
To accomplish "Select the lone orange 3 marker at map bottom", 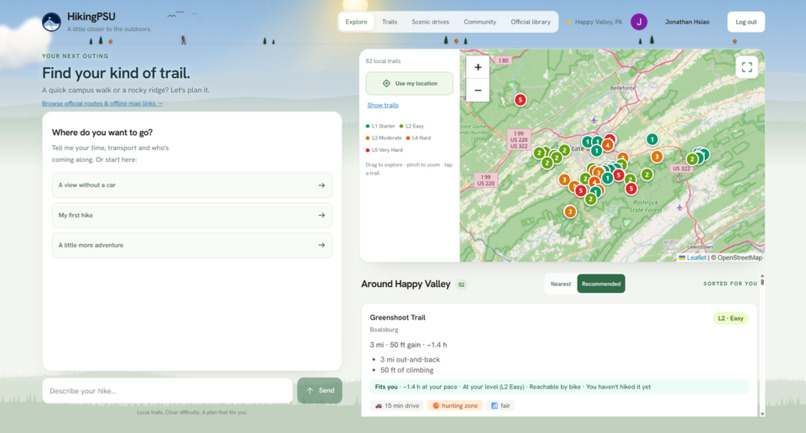I will point(570,211).
